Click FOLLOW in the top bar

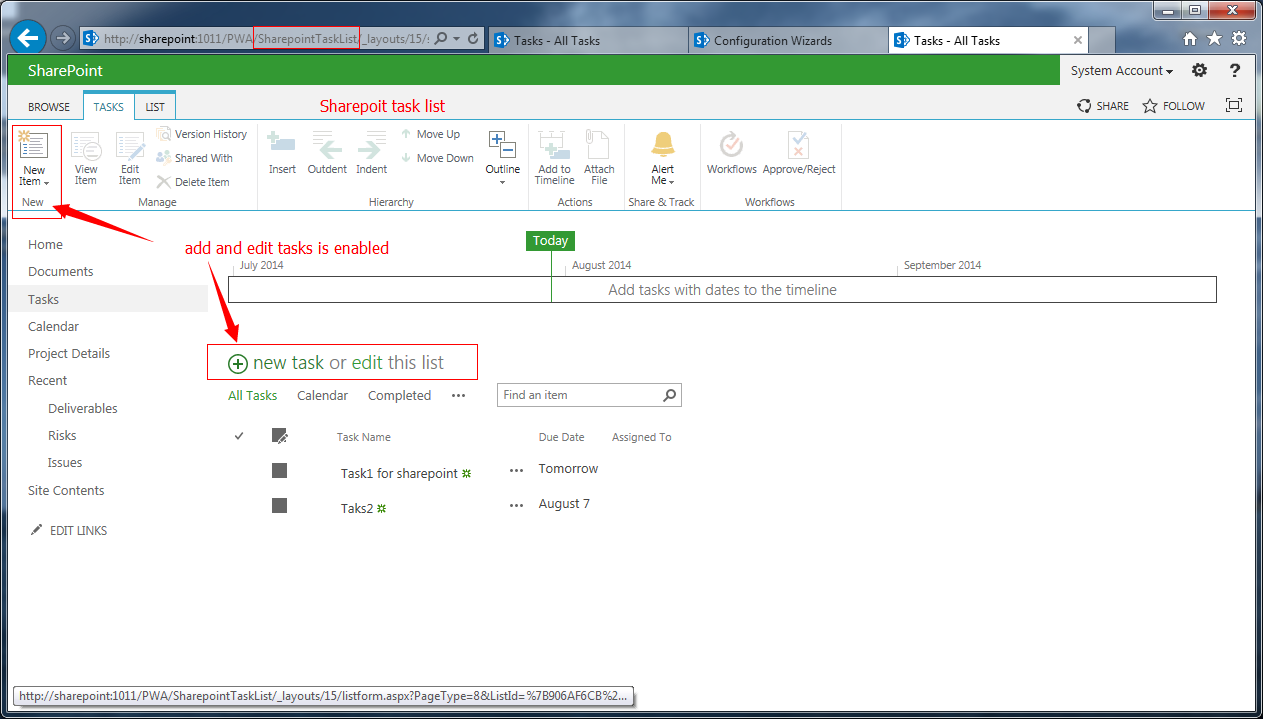(x=1174, y=106)
